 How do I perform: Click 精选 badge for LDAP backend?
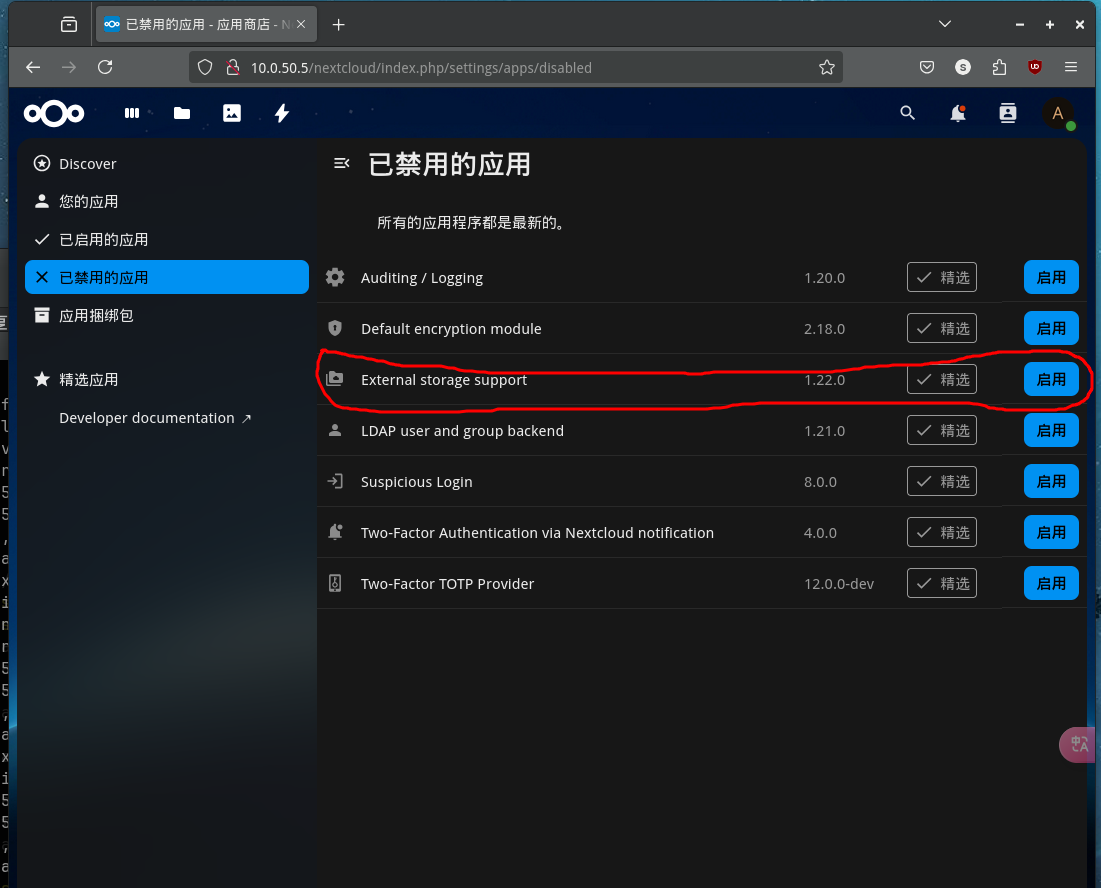[942, 430]
